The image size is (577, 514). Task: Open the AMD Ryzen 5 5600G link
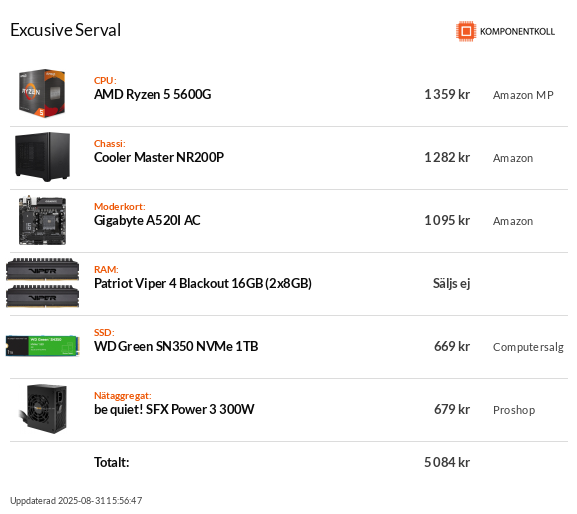(x=152, y=95)
